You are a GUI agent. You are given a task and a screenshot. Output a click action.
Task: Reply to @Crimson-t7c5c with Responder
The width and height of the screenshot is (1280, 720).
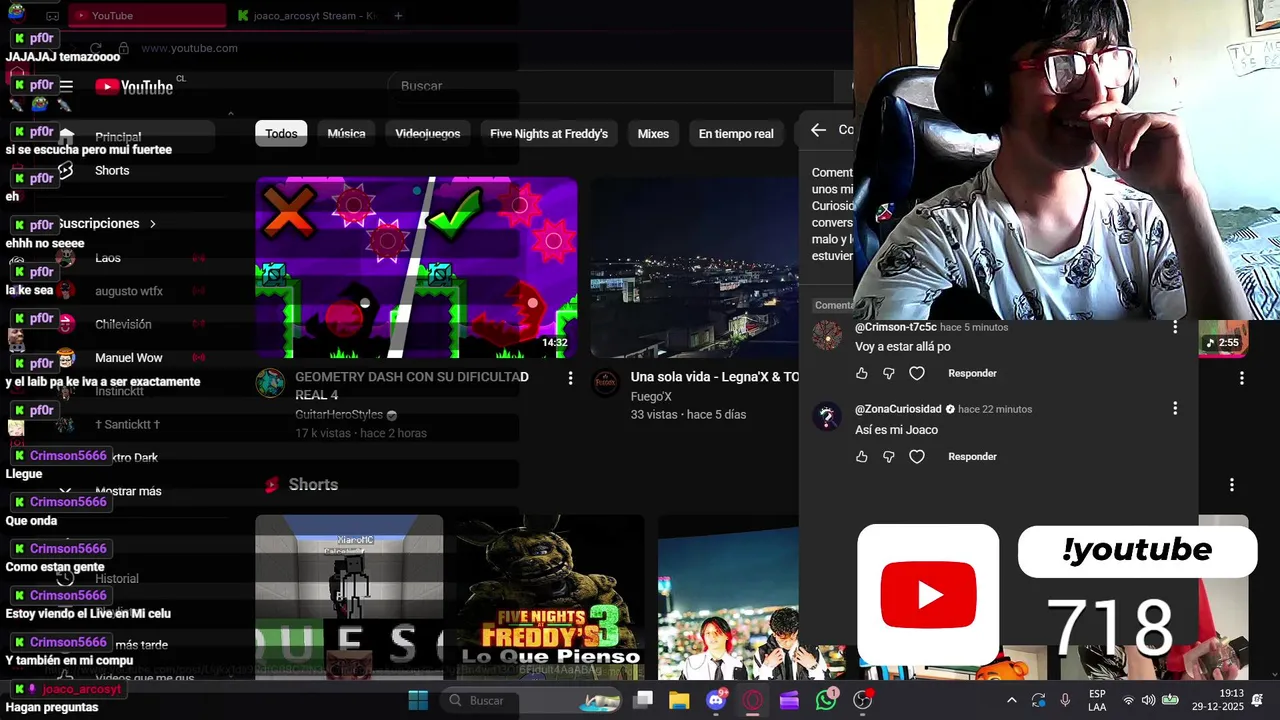point(972,373)
